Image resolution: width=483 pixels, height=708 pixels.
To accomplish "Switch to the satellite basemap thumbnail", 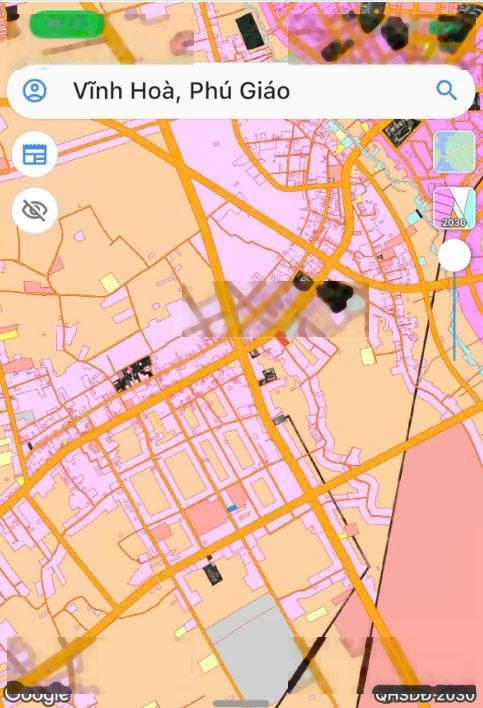I will coord(455,152).
